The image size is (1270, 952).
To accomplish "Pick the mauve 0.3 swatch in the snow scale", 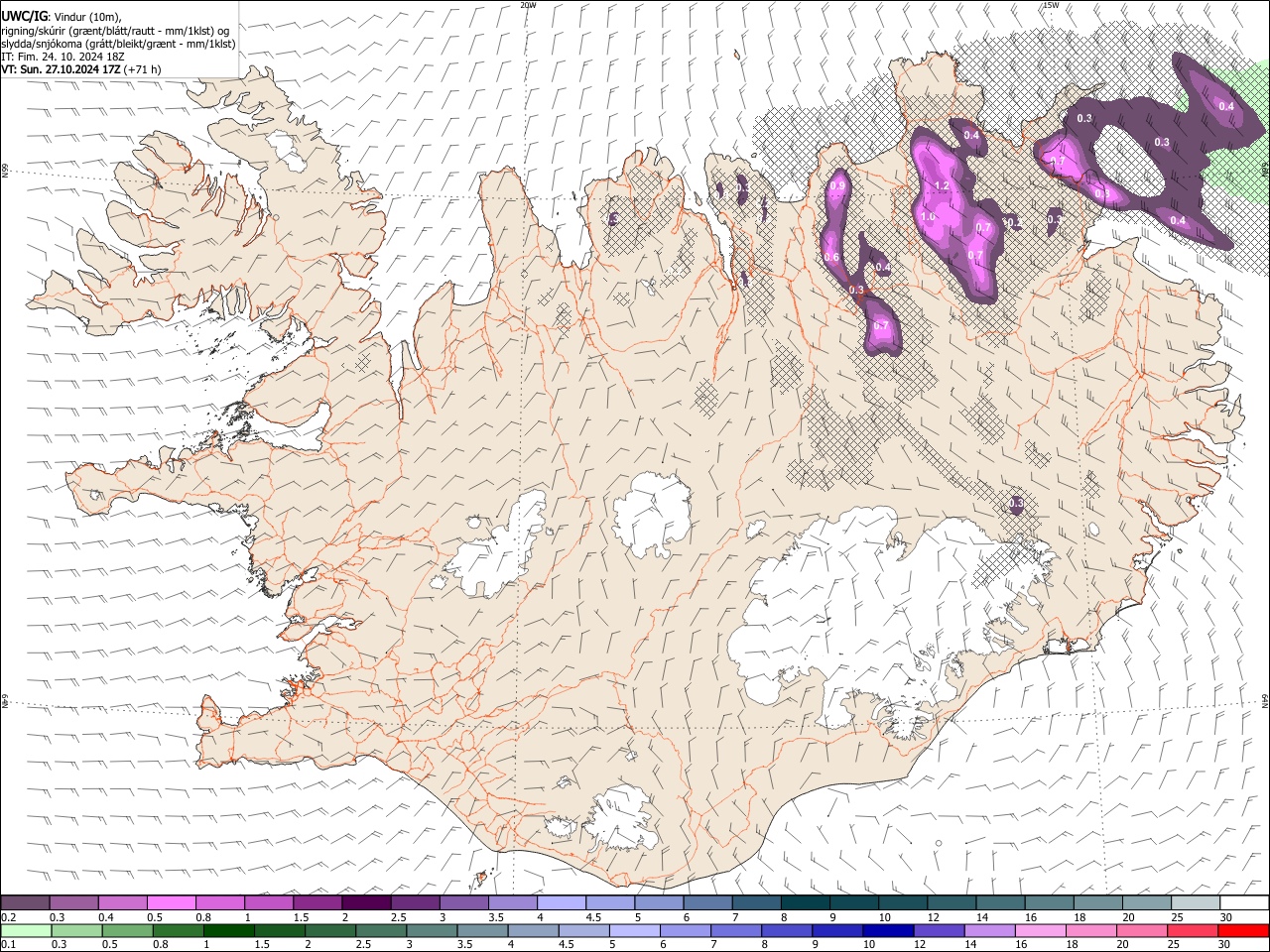I will pyautogui.click(x=73, y=902).
